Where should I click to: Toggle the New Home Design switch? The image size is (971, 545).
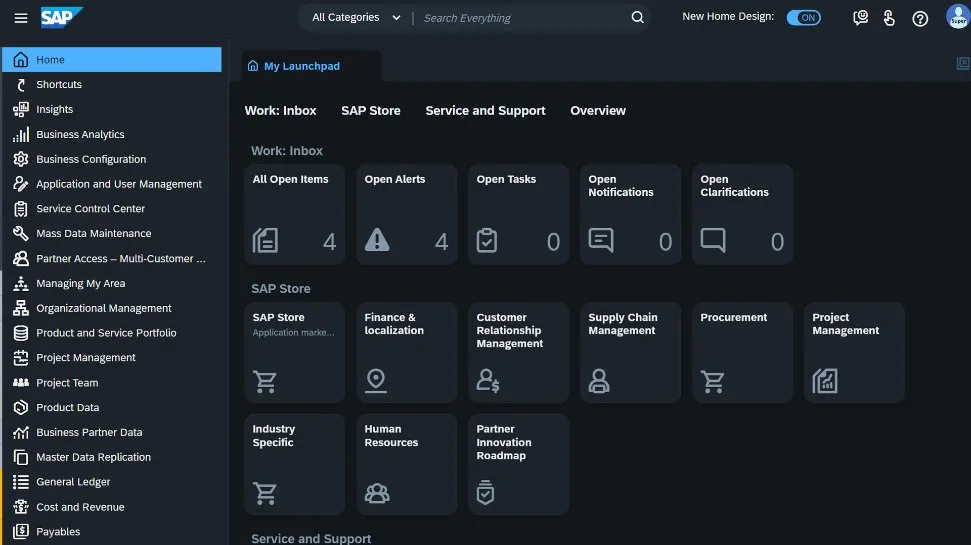click(x=803, y=18)
